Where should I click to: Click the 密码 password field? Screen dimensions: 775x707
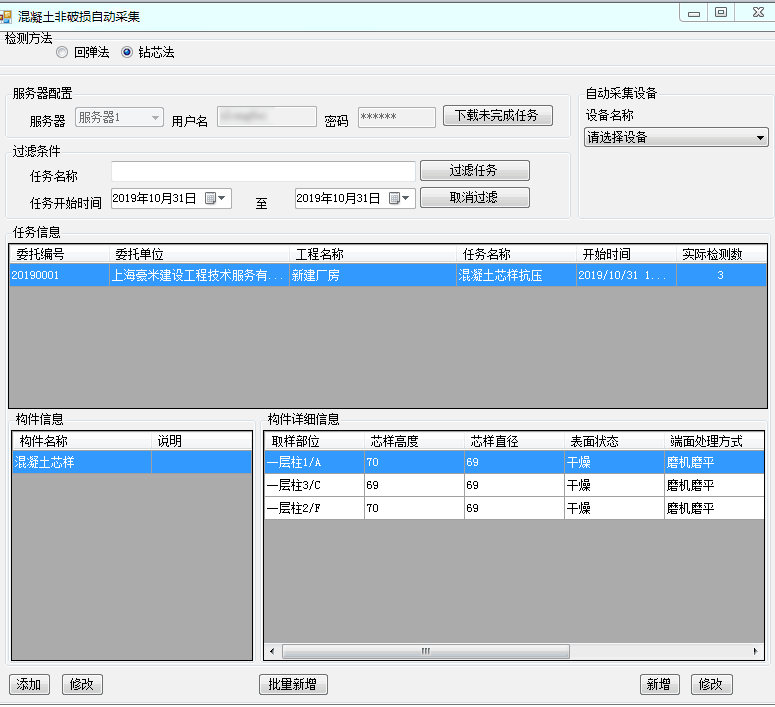tap(396, 118)
